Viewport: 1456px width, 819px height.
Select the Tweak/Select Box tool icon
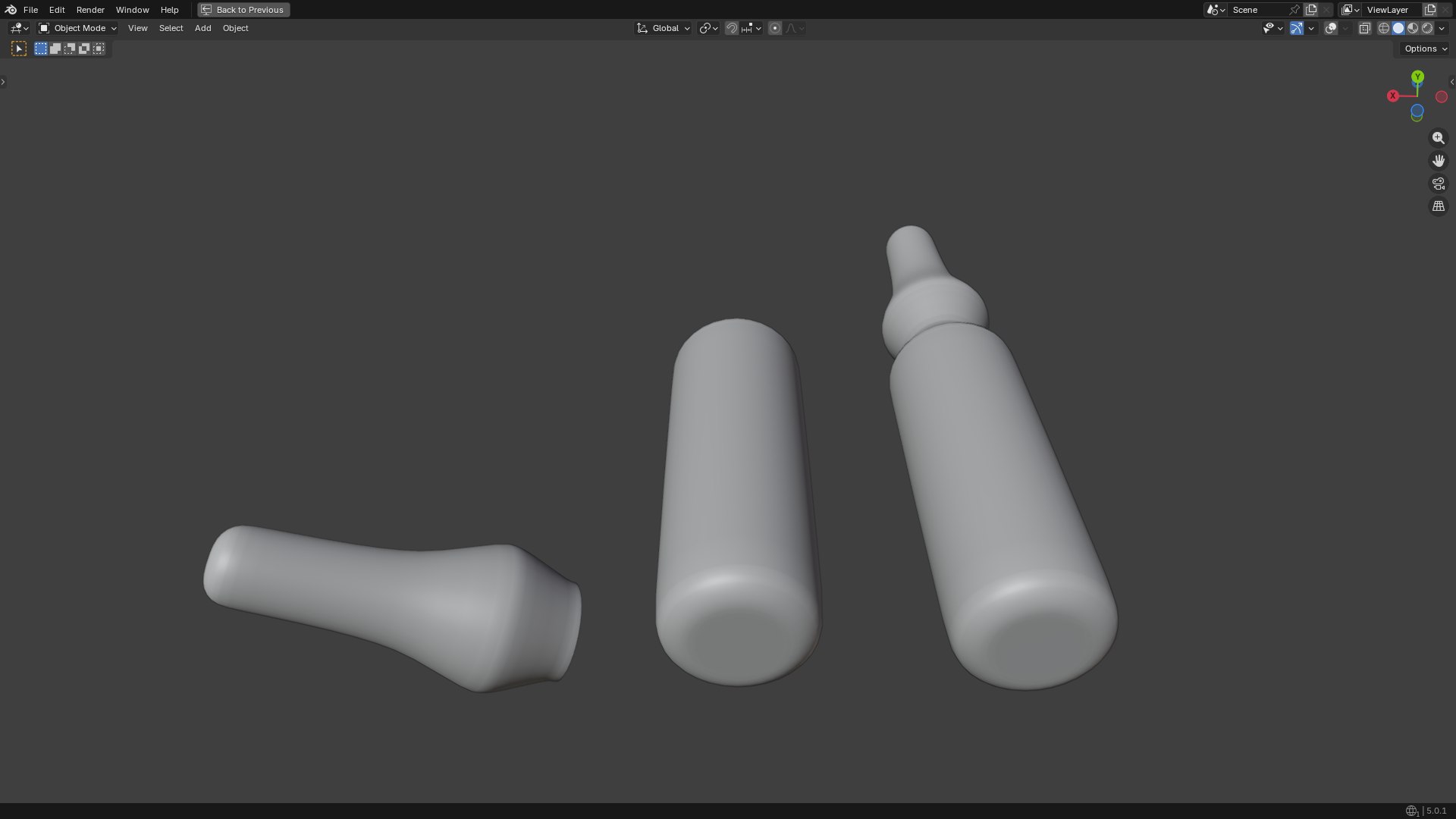coord(20,49)
